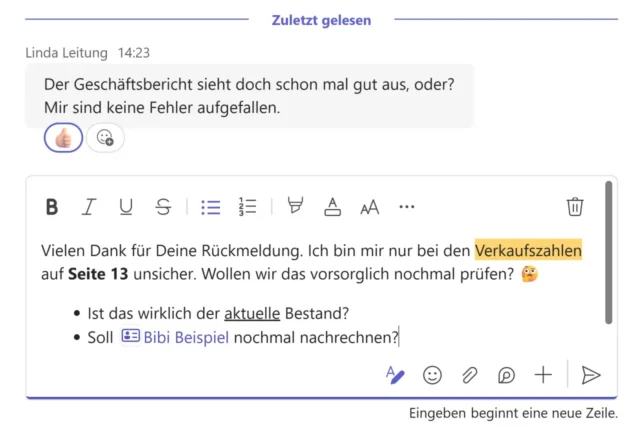Click the highlighted word Verkaufszahlen
The width and height of the screenshot is (640, 432).
pos(528,250)
